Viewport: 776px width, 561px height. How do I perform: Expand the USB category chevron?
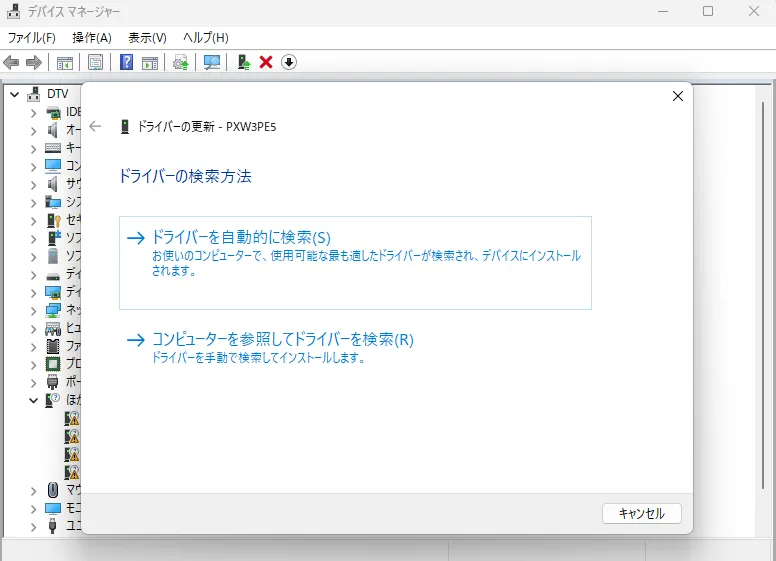33,527
